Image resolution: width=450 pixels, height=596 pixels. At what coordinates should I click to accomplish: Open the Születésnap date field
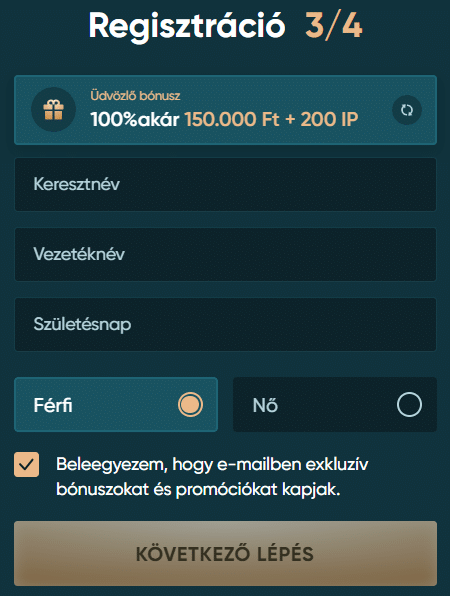225,324
